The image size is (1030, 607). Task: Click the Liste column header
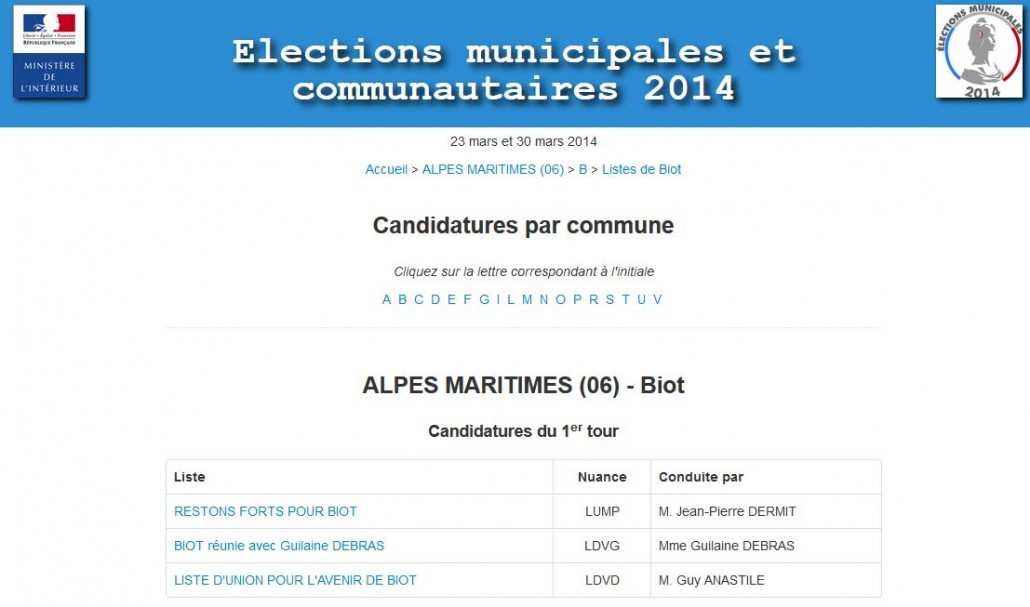click(189, 478)
